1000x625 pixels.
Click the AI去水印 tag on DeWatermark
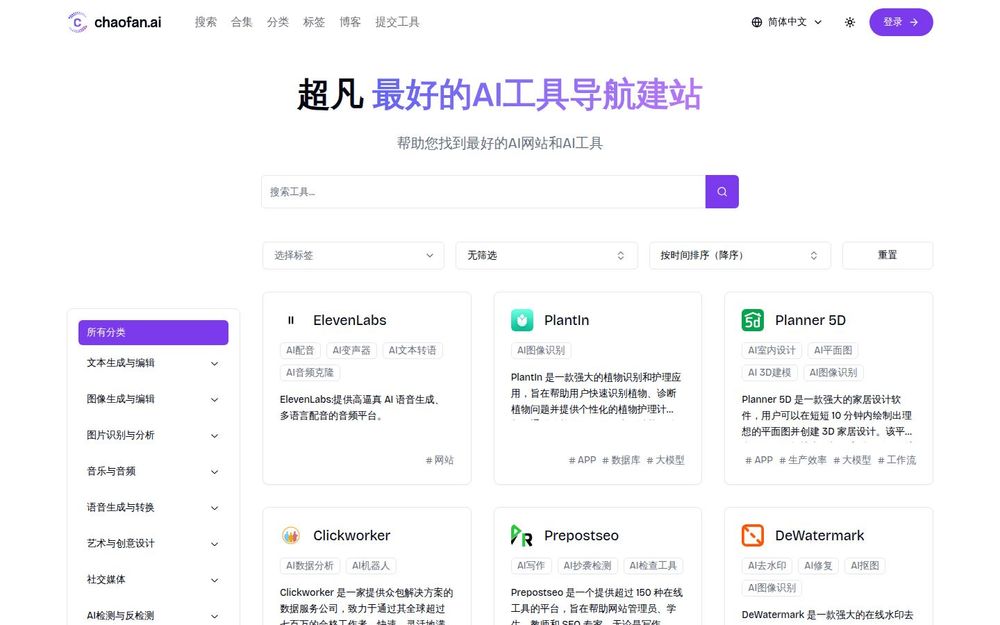point(767,566)
